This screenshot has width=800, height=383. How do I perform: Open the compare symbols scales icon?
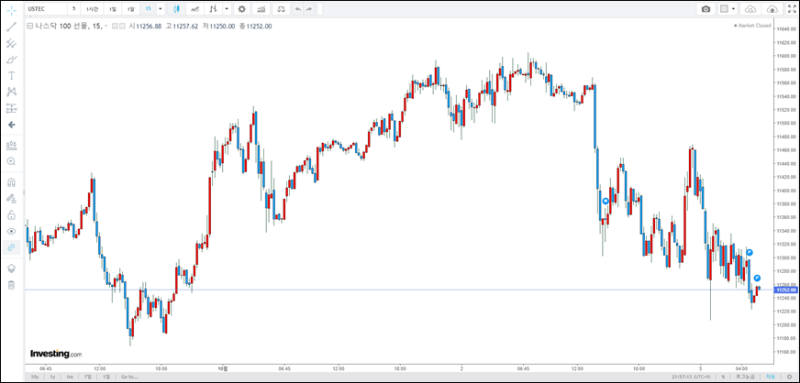coord(281,9)
